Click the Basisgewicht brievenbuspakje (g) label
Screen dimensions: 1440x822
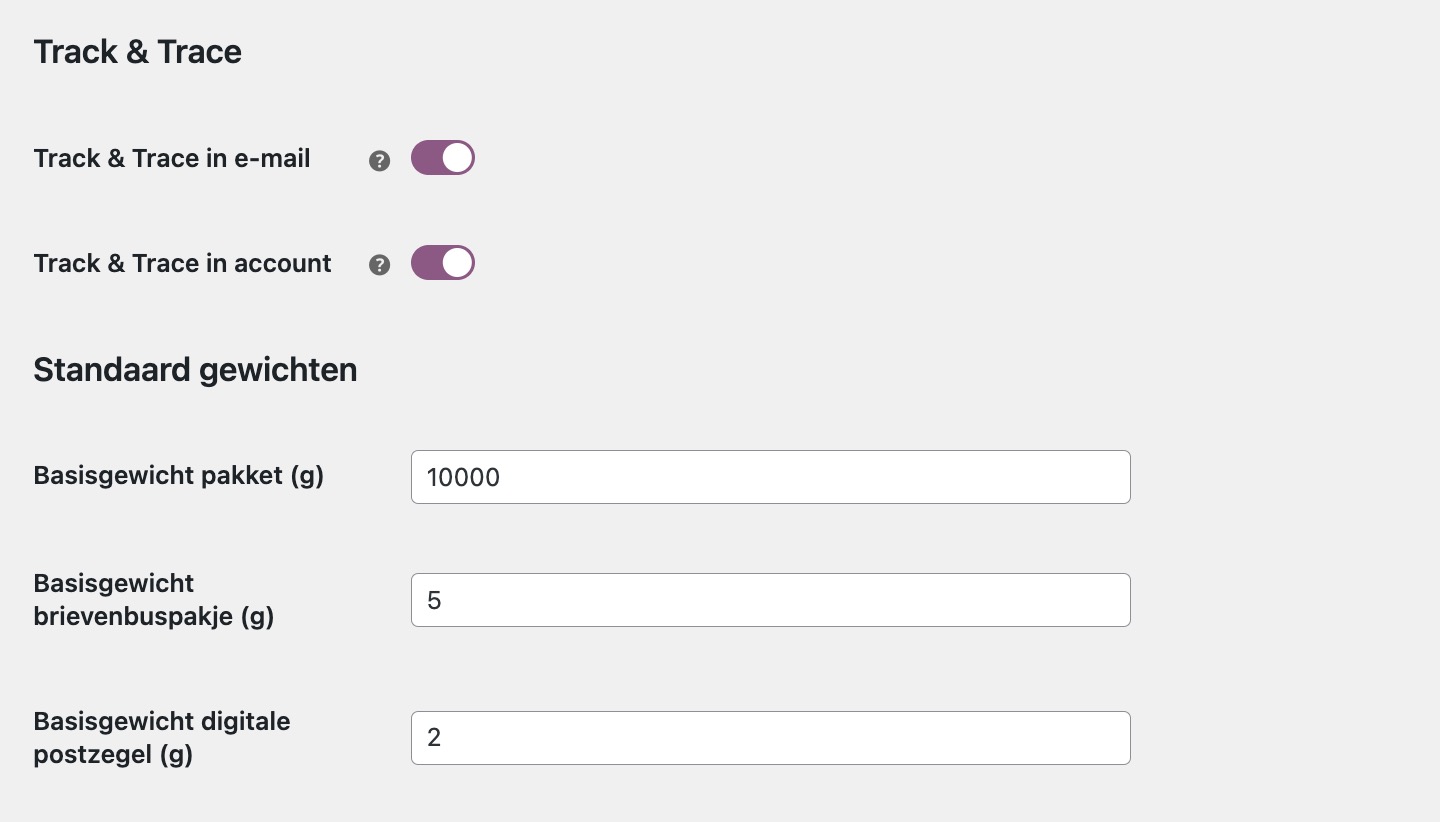154,599
